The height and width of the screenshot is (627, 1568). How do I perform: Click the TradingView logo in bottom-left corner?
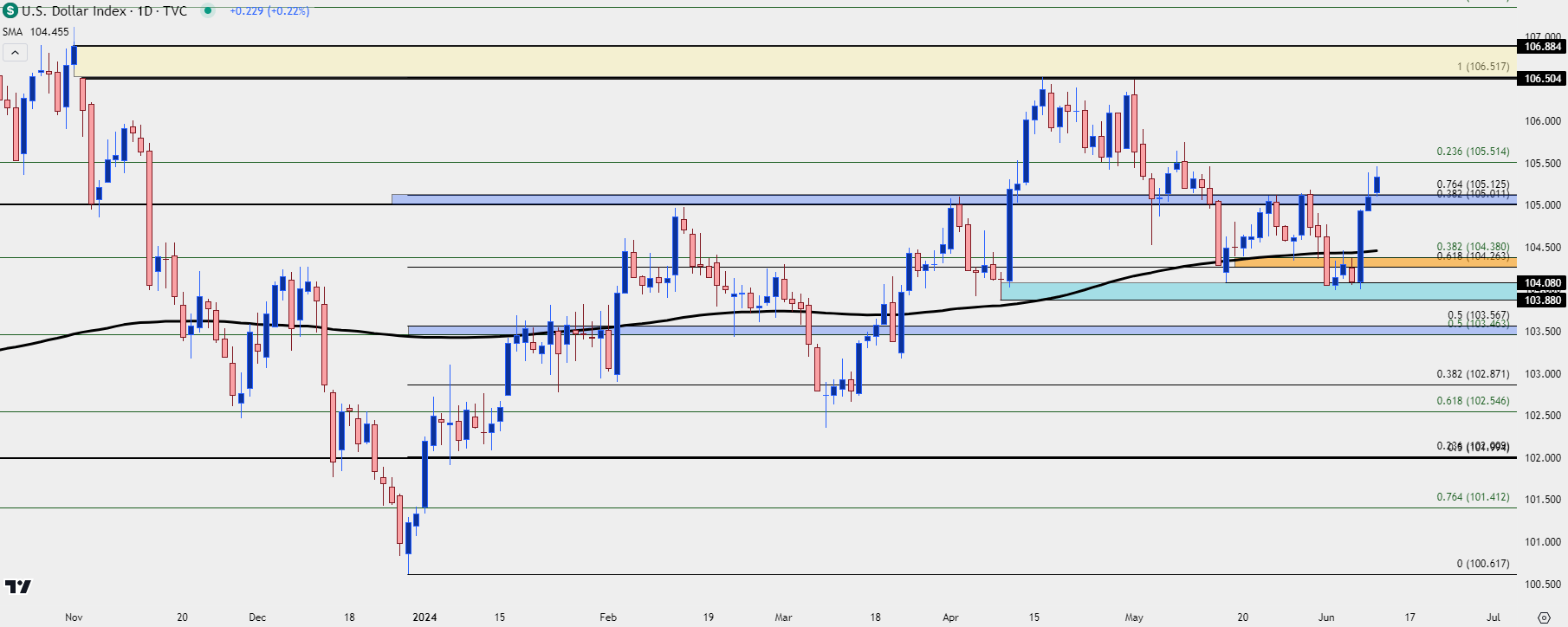tap(18, 586)
